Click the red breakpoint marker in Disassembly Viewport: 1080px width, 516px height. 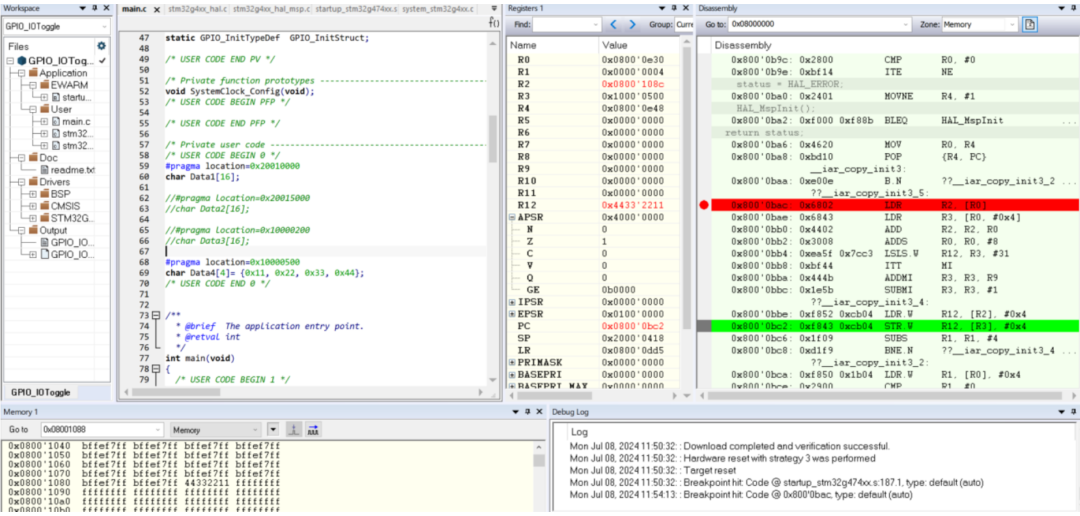pos(703,205)
